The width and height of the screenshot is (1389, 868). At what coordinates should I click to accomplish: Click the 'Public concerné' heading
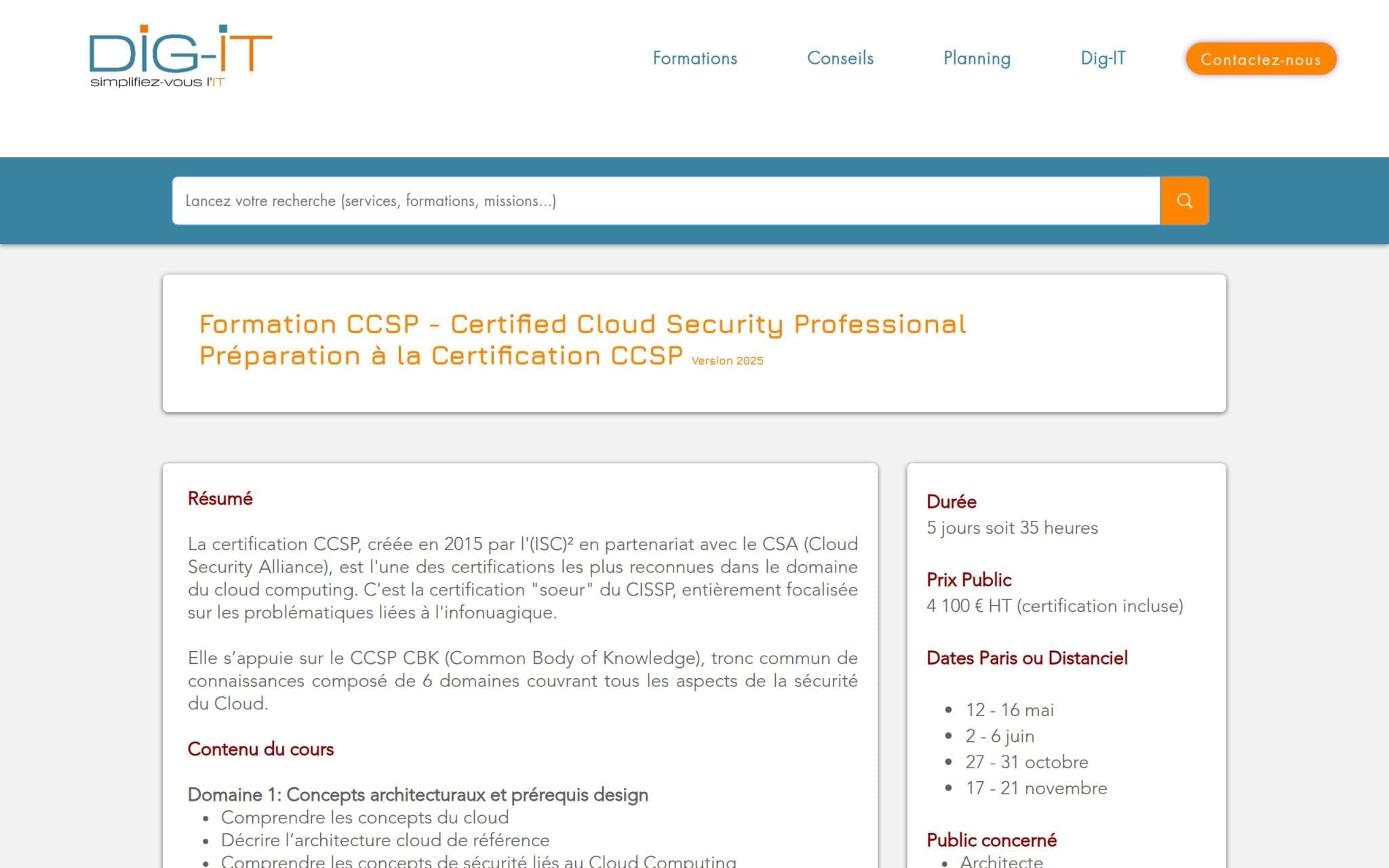pyautogui.click(x=992, y=840)
